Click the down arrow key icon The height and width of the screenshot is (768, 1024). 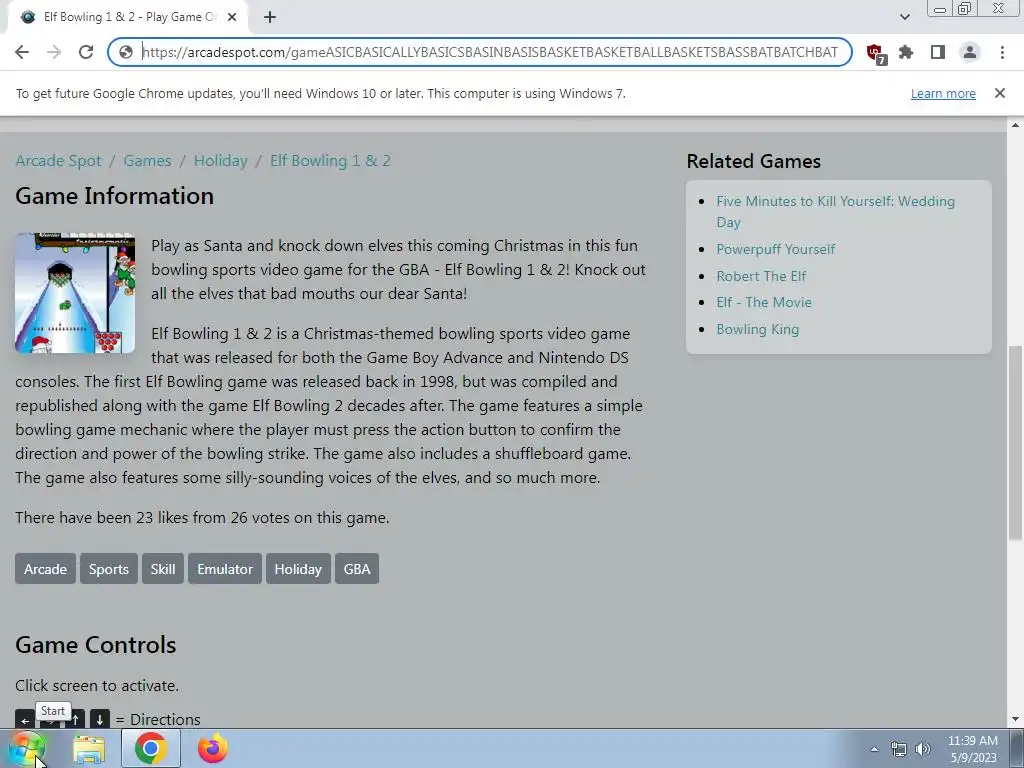click(x=100, y=719)
